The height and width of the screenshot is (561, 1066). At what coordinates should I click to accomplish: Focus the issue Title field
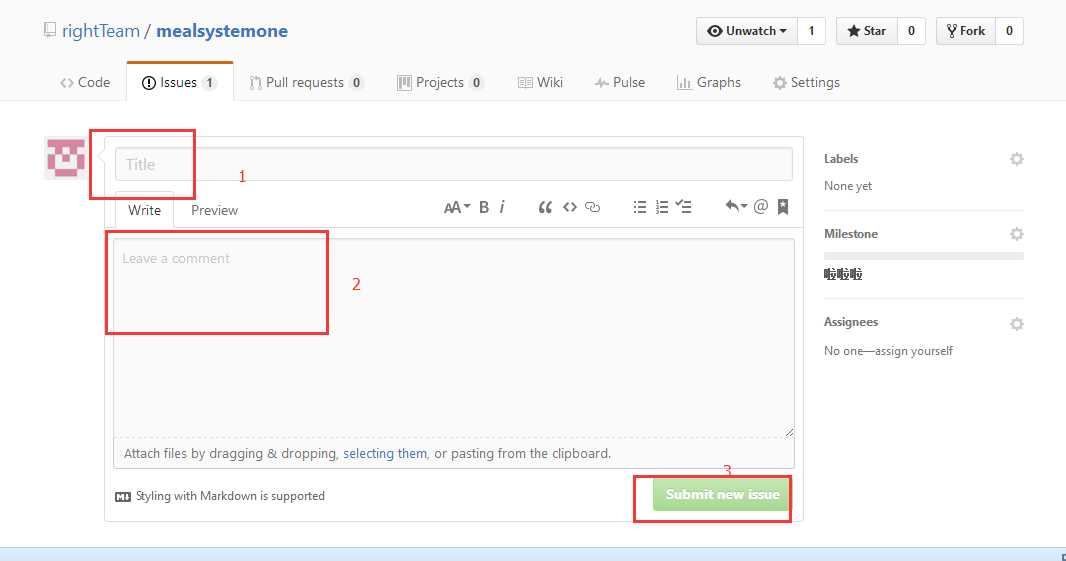(x=453, y=164)
